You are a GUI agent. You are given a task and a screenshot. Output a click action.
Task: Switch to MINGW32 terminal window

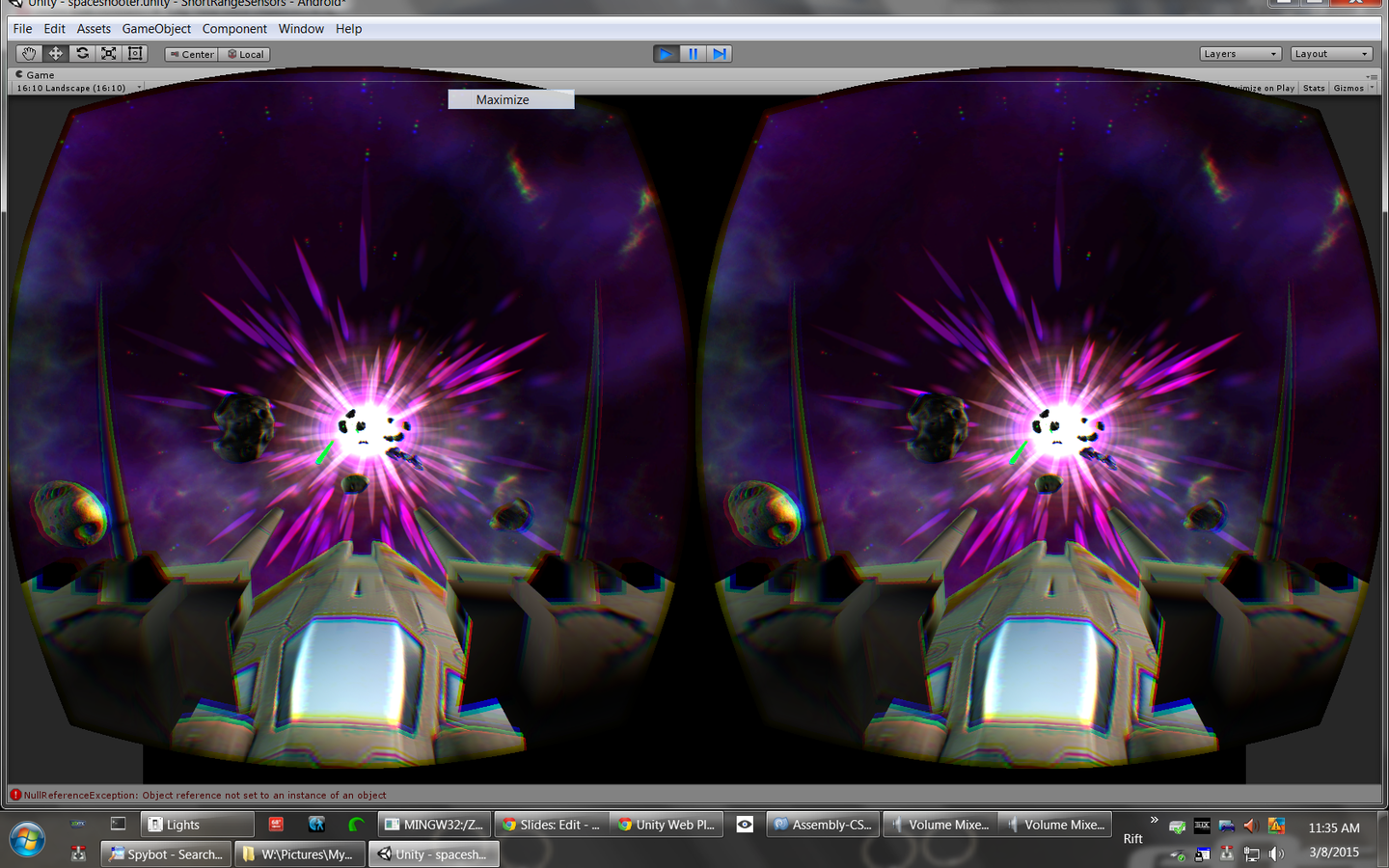pyautogui.click(x=434, y=825)
